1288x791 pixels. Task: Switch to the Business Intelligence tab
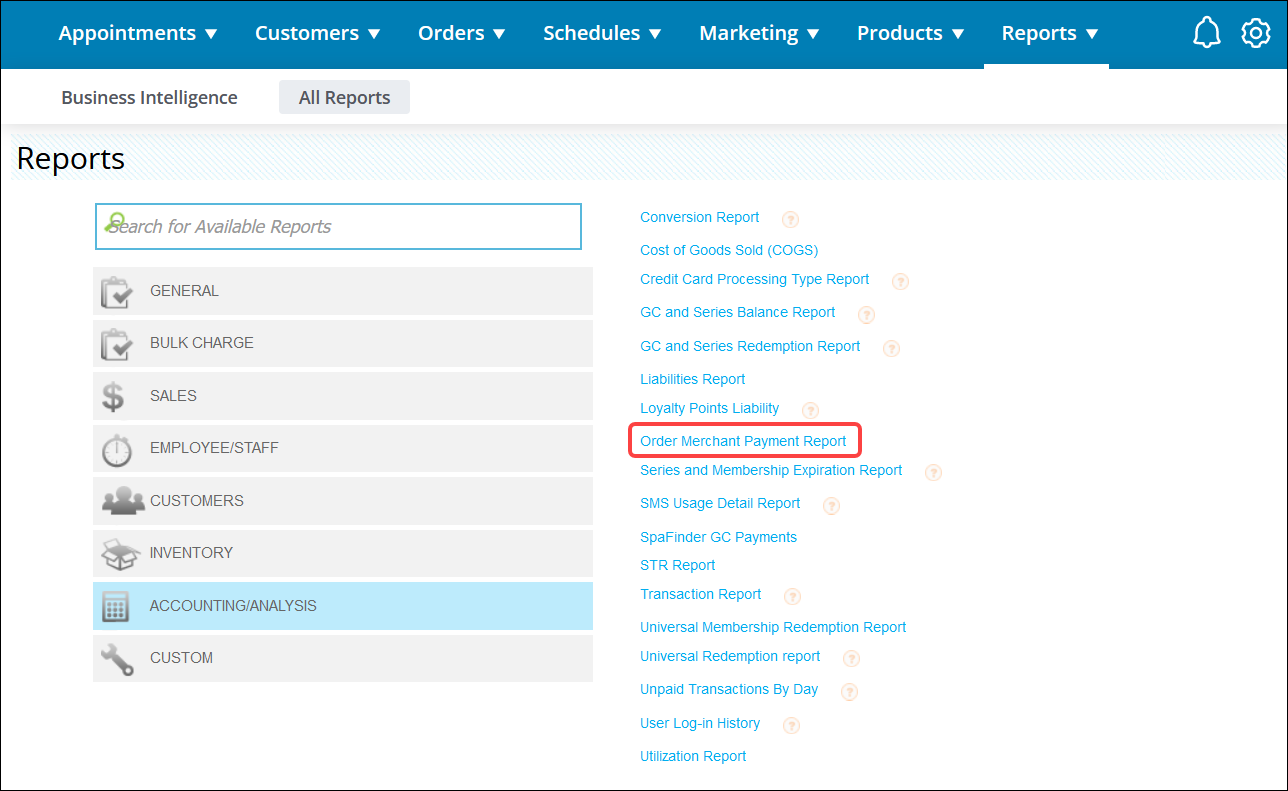point(149,97)
